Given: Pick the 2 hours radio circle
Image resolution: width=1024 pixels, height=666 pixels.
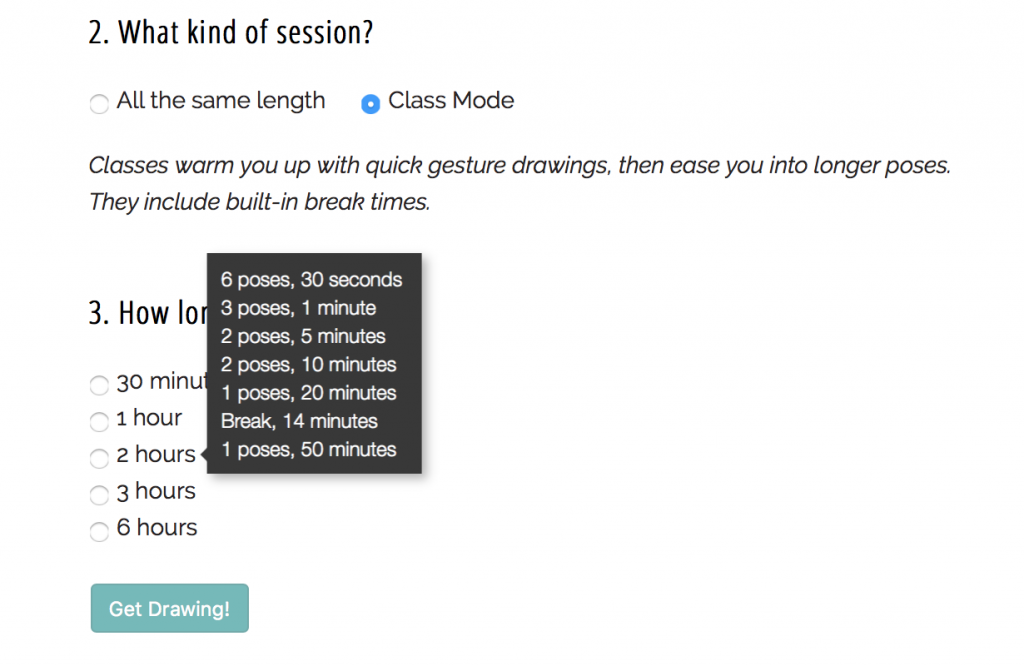Looking at the screenshot, I should tap(99, 458).
